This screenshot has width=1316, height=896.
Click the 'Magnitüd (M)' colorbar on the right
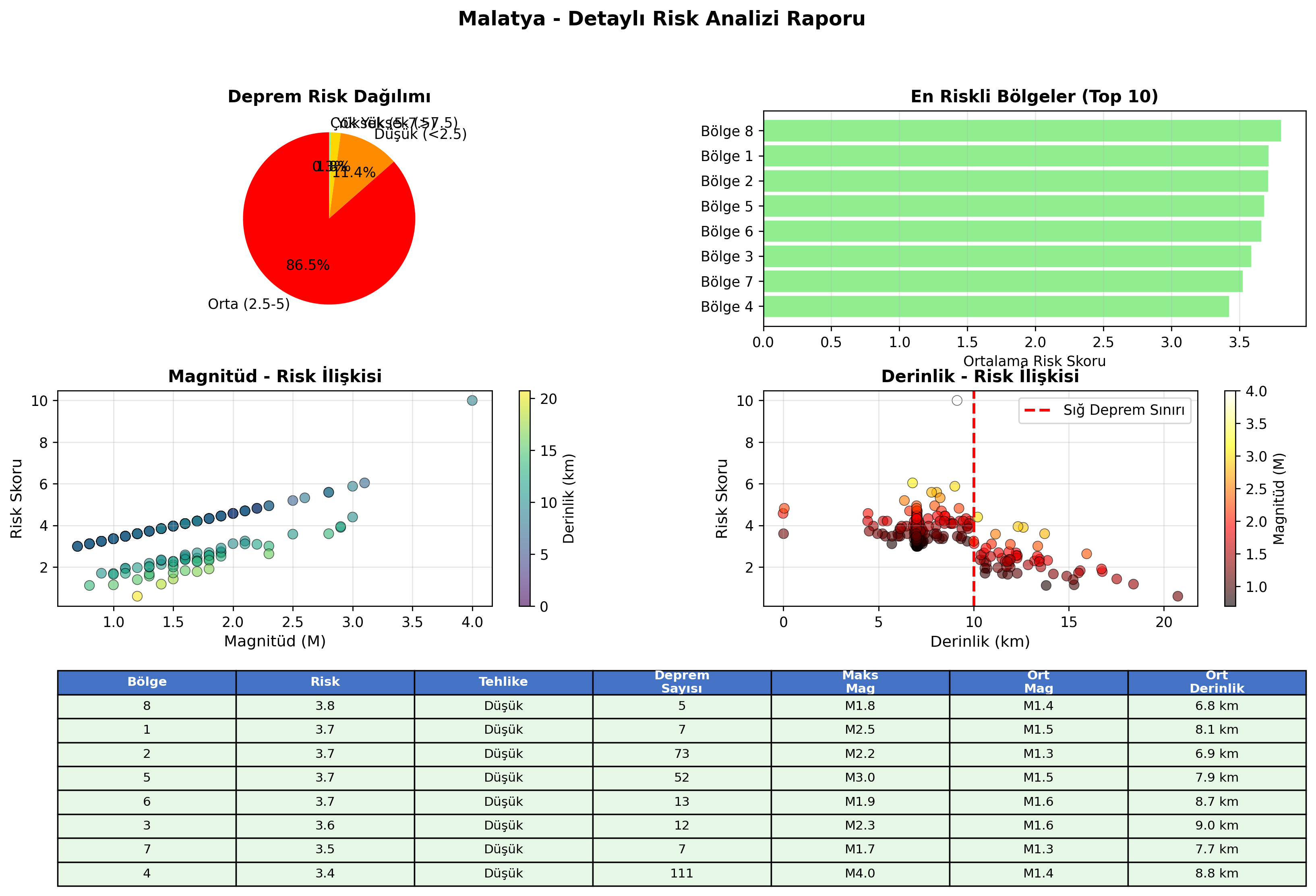point(1230,499)
